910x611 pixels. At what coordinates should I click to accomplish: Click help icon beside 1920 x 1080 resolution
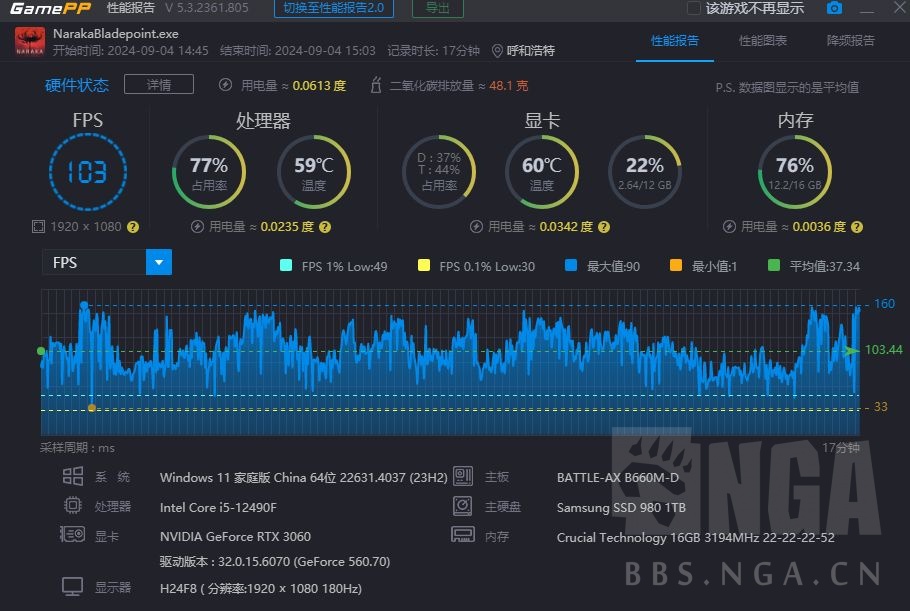pyautogui.click(x=133, y=227)
